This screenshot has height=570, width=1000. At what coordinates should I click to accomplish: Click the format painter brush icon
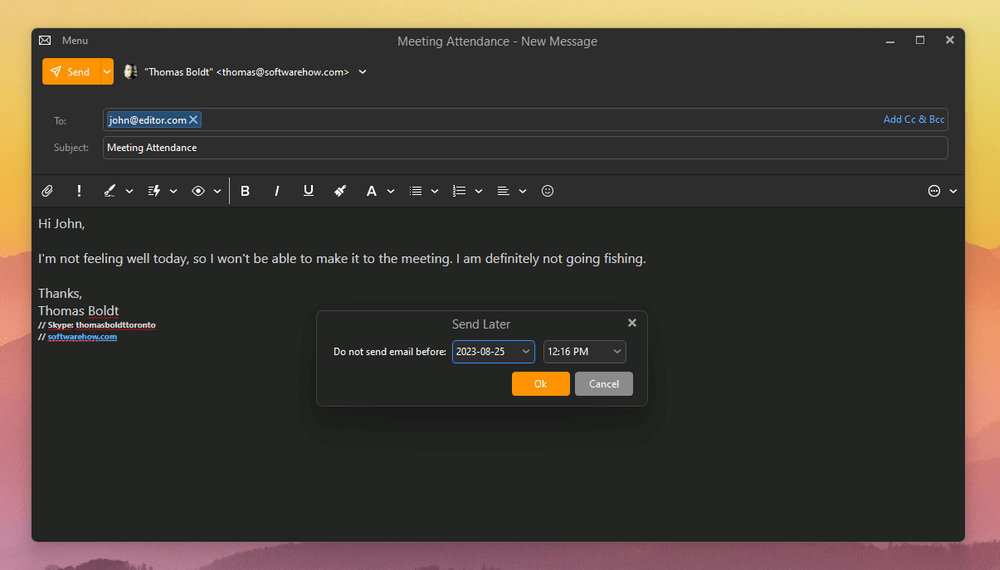340,191
